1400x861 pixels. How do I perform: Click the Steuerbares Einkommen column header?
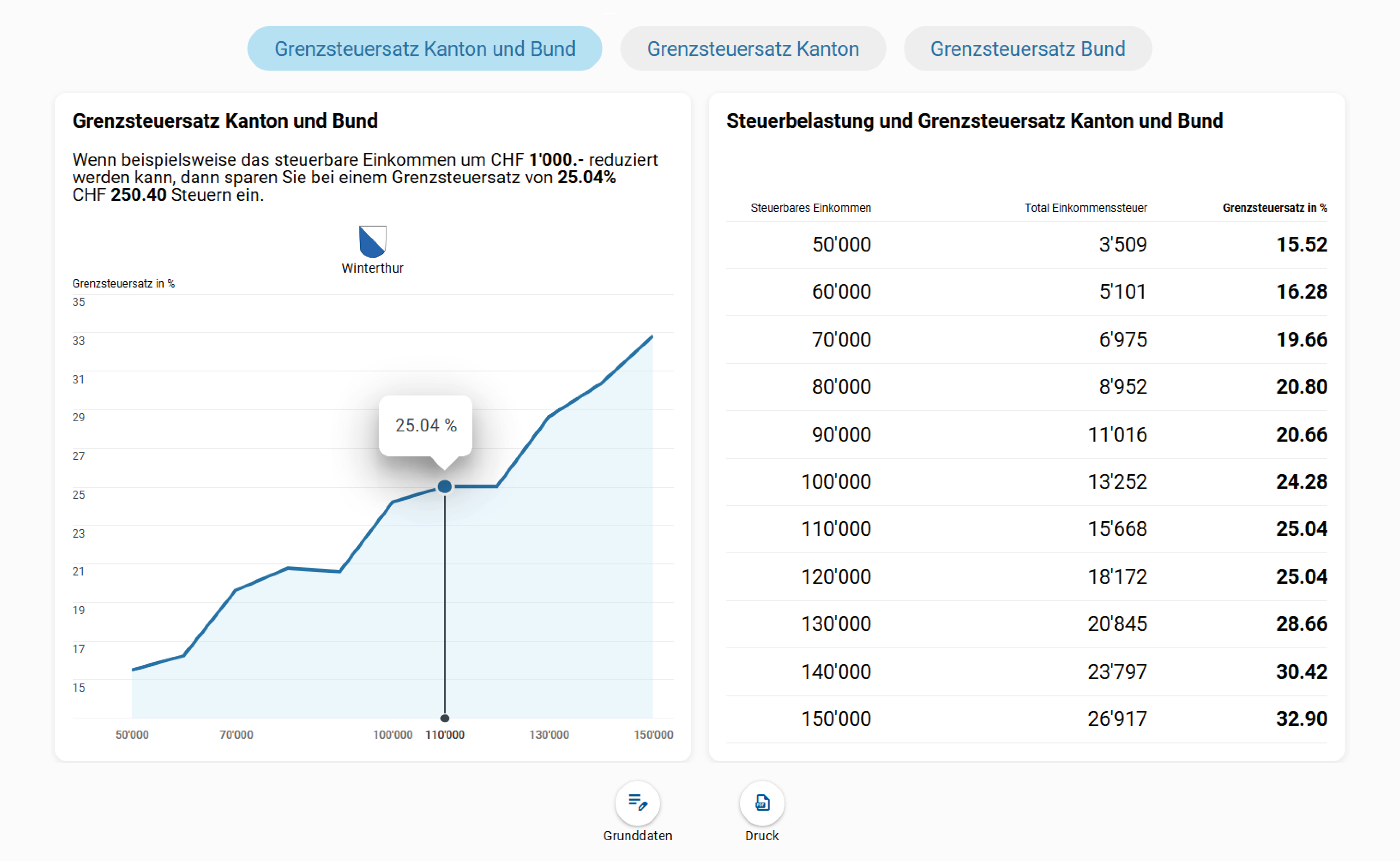(810, 208)
